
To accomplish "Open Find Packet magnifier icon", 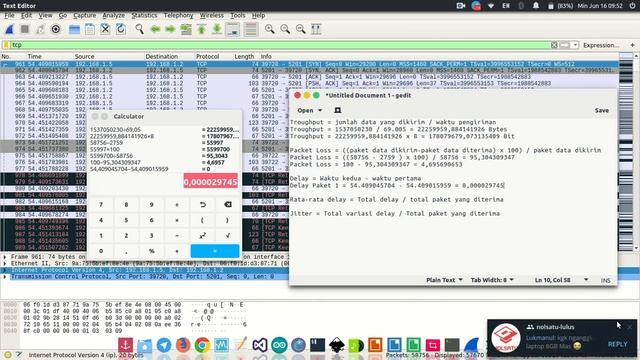I will coord(140,29).
